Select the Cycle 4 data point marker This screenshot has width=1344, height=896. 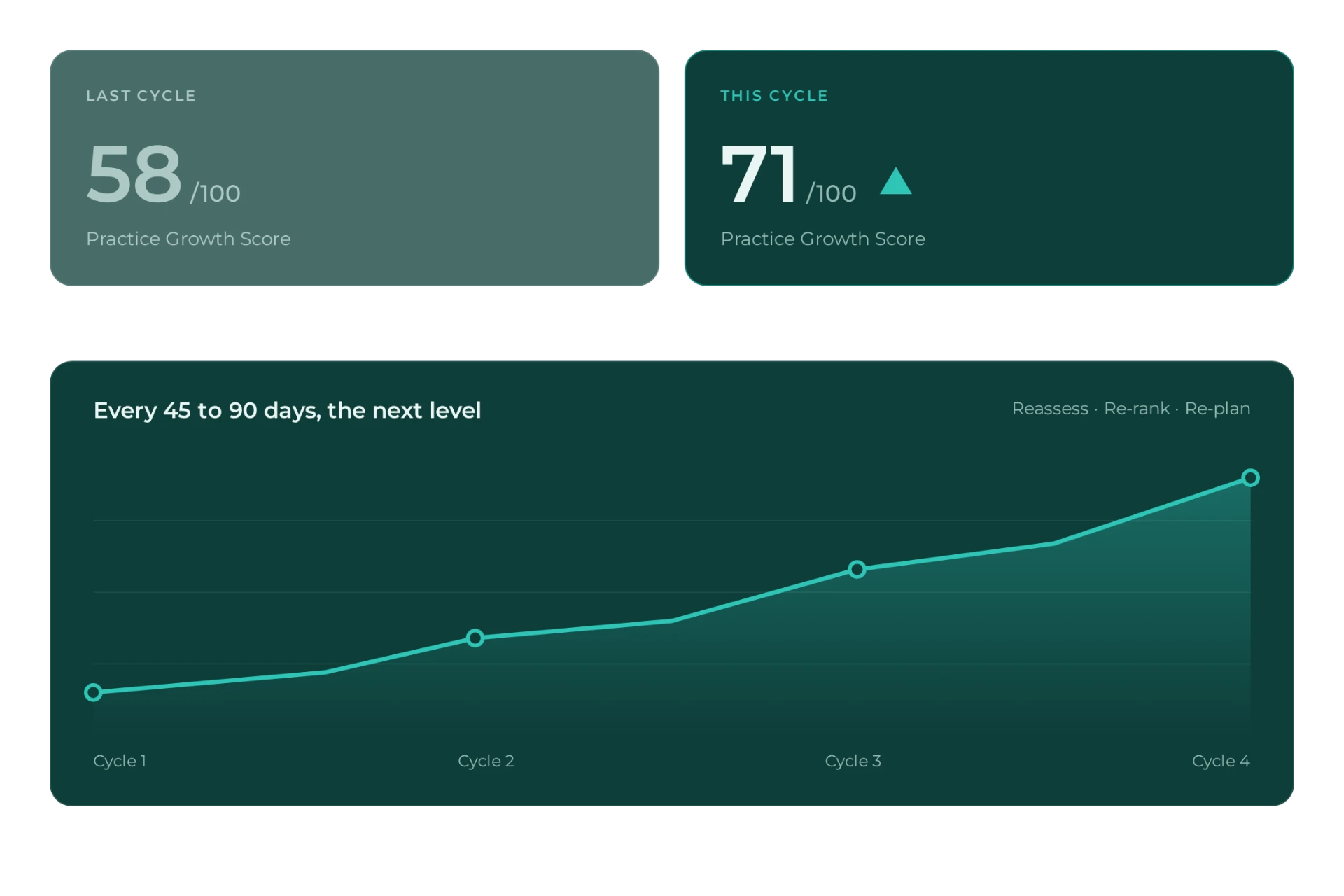coord(1250,478)
